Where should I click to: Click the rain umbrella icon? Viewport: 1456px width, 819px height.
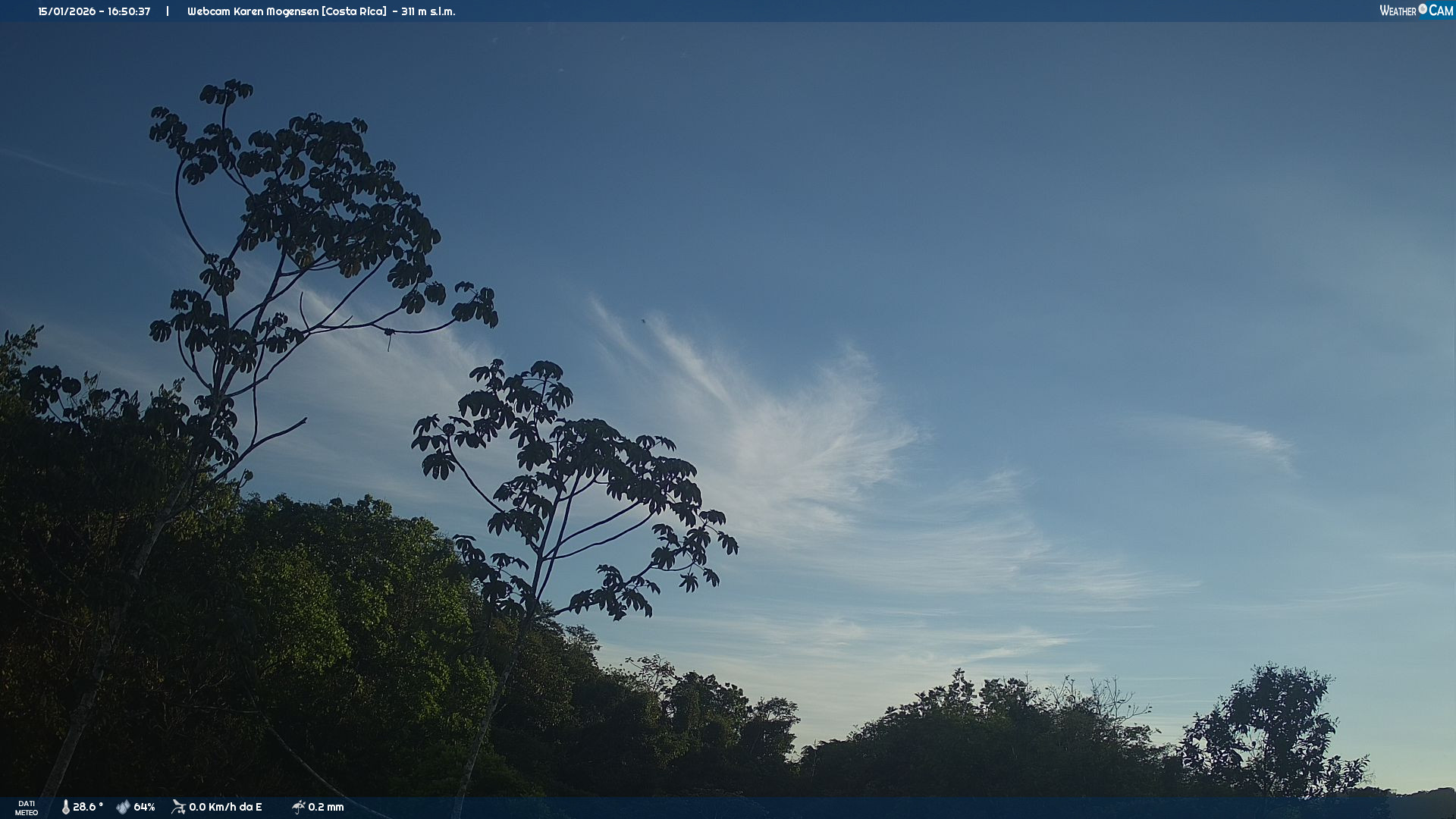(298, 807)
